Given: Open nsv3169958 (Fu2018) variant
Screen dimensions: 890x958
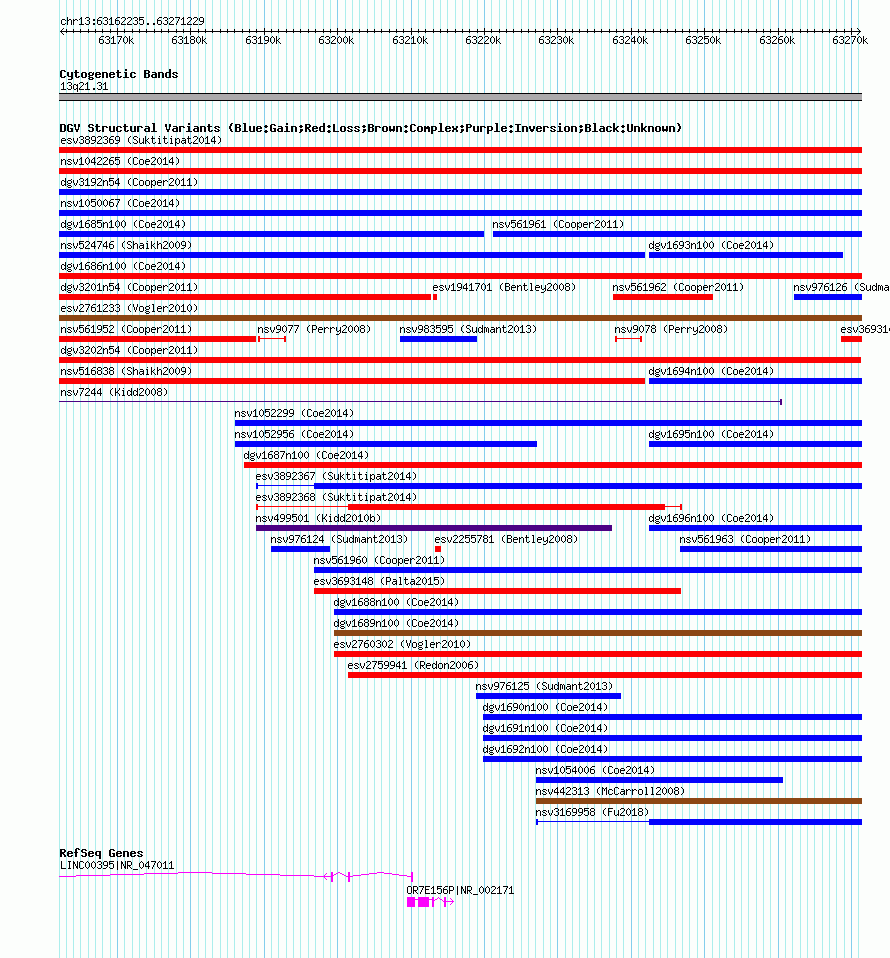Looking at the screenshot, I should [592, 812].
